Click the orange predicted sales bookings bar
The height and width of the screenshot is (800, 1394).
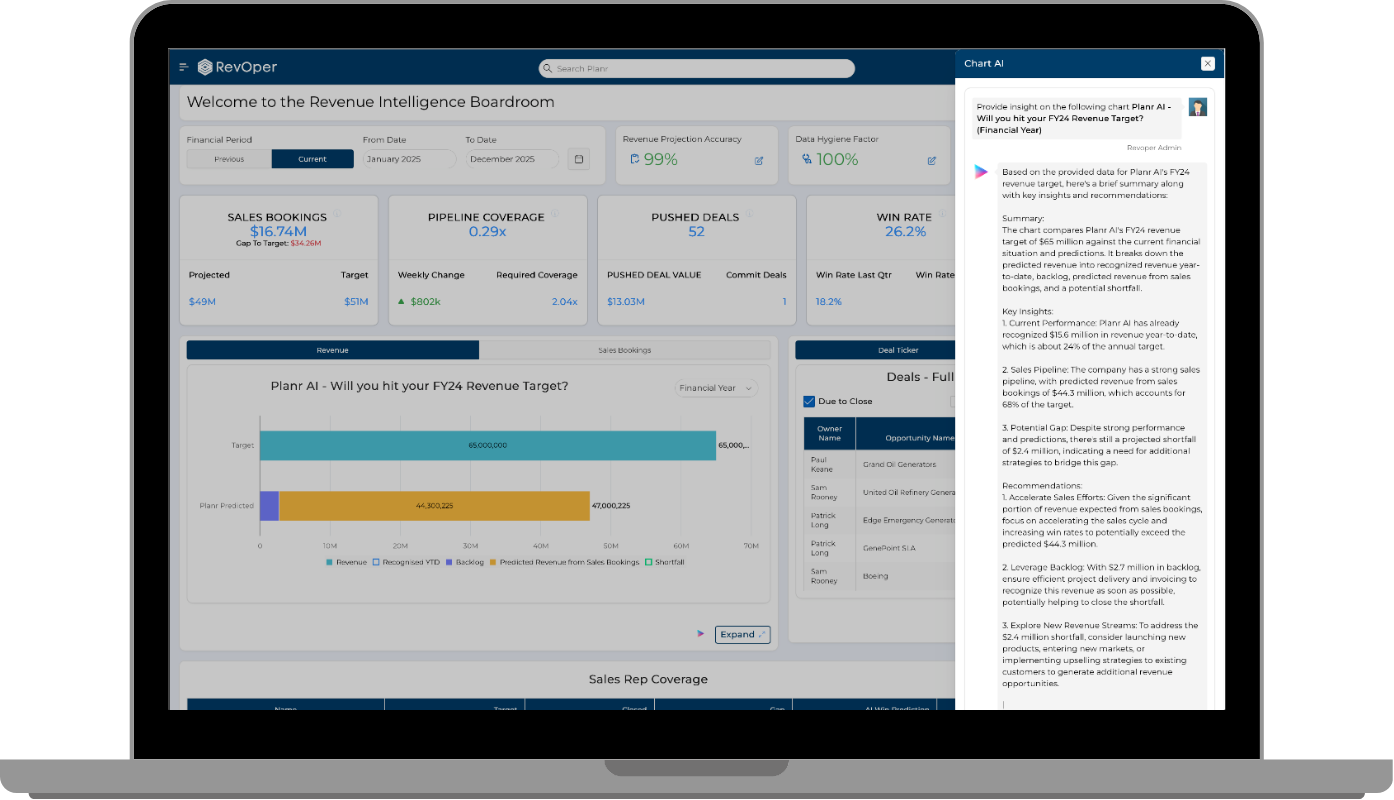coord(434,506)
